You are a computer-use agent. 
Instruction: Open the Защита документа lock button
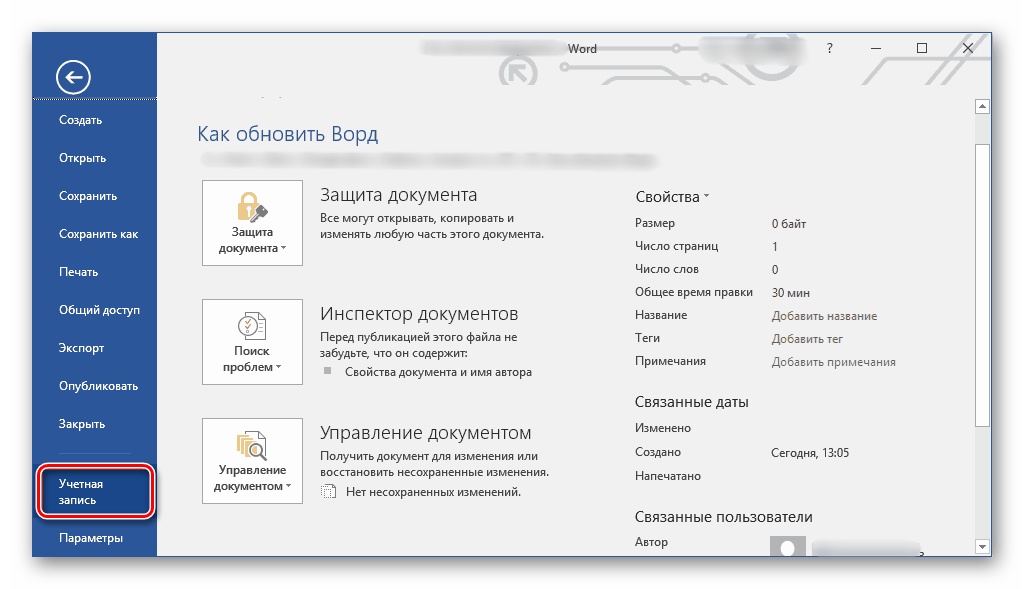(252, 223)
